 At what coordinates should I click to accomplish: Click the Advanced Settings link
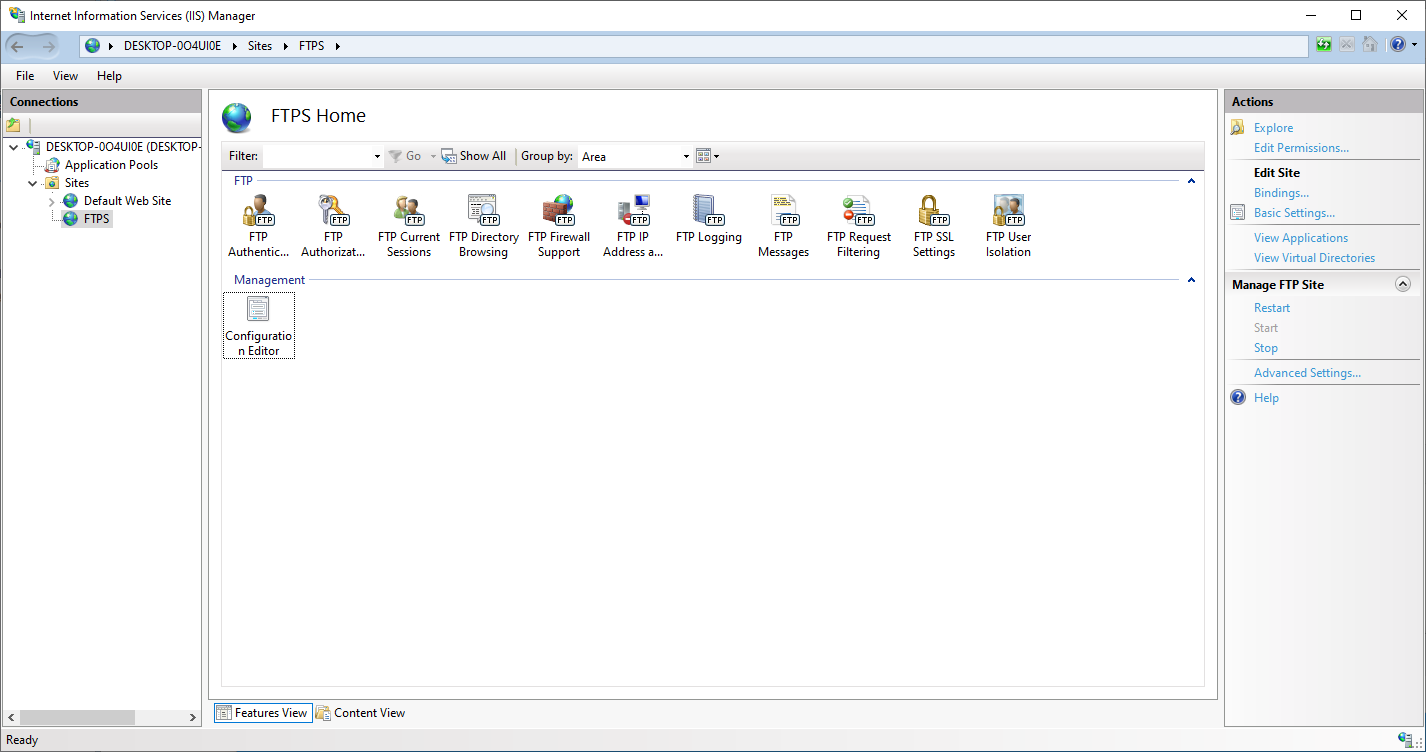click(x=1307, y=373)
